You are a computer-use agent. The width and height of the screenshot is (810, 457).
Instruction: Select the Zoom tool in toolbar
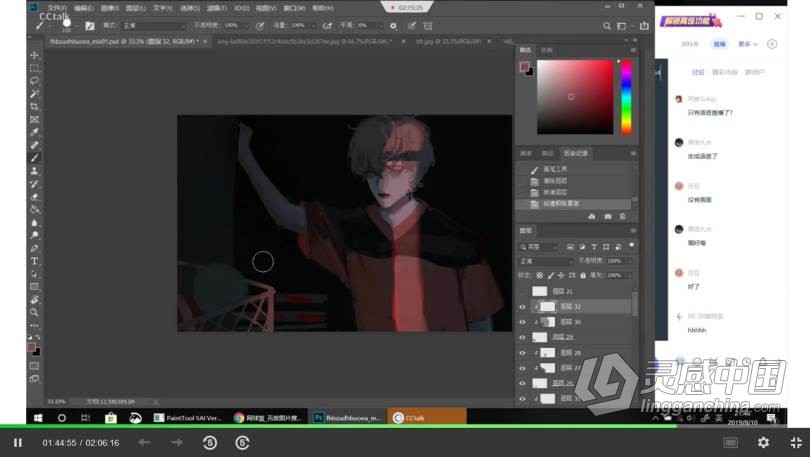pos(35,312)
